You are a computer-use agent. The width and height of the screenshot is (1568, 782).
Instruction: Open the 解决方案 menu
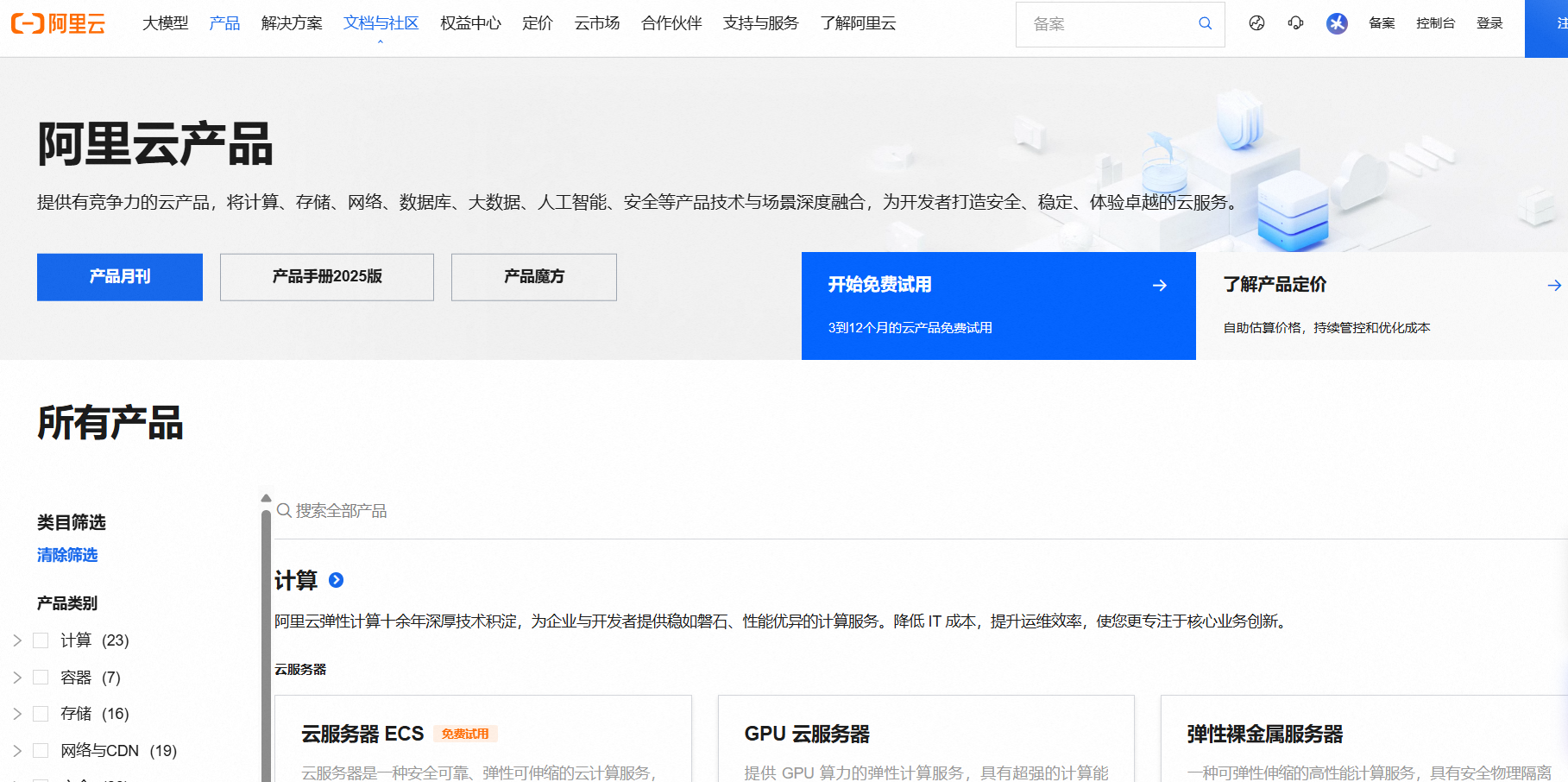click(x=292, y=23)
